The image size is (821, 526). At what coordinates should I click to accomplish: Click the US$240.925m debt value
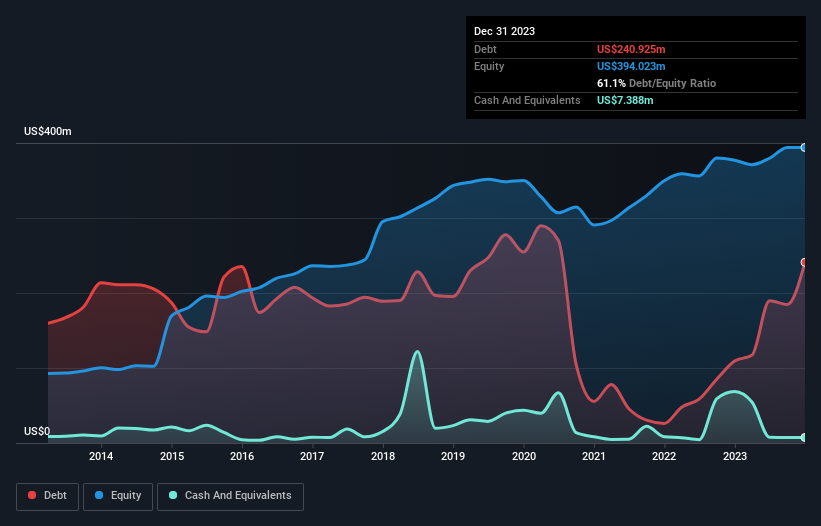(631, 49)
